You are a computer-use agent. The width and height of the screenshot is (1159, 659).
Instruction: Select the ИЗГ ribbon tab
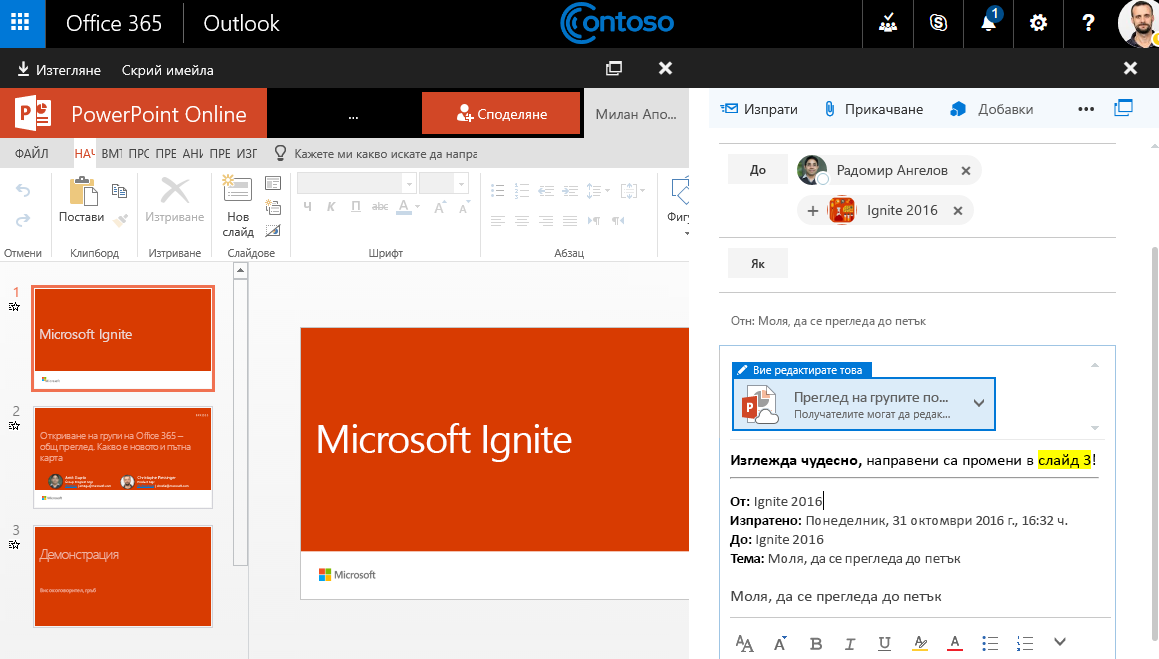(x=247, y=154)
